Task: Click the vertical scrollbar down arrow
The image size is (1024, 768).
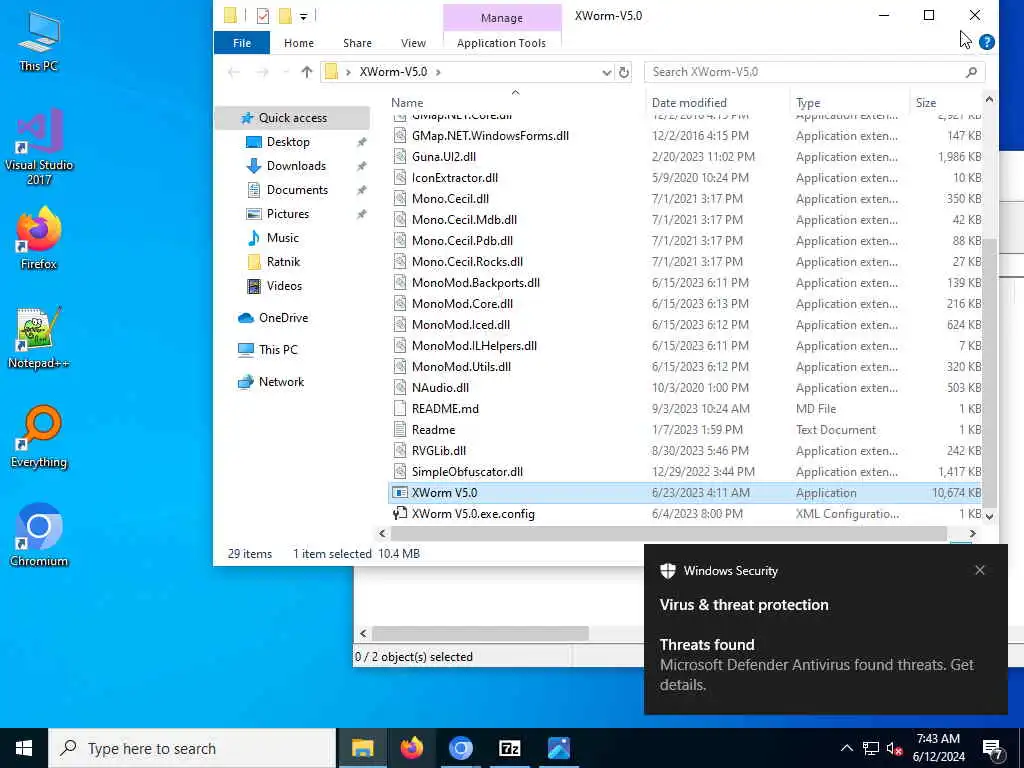Action: (x=989, y=516)
